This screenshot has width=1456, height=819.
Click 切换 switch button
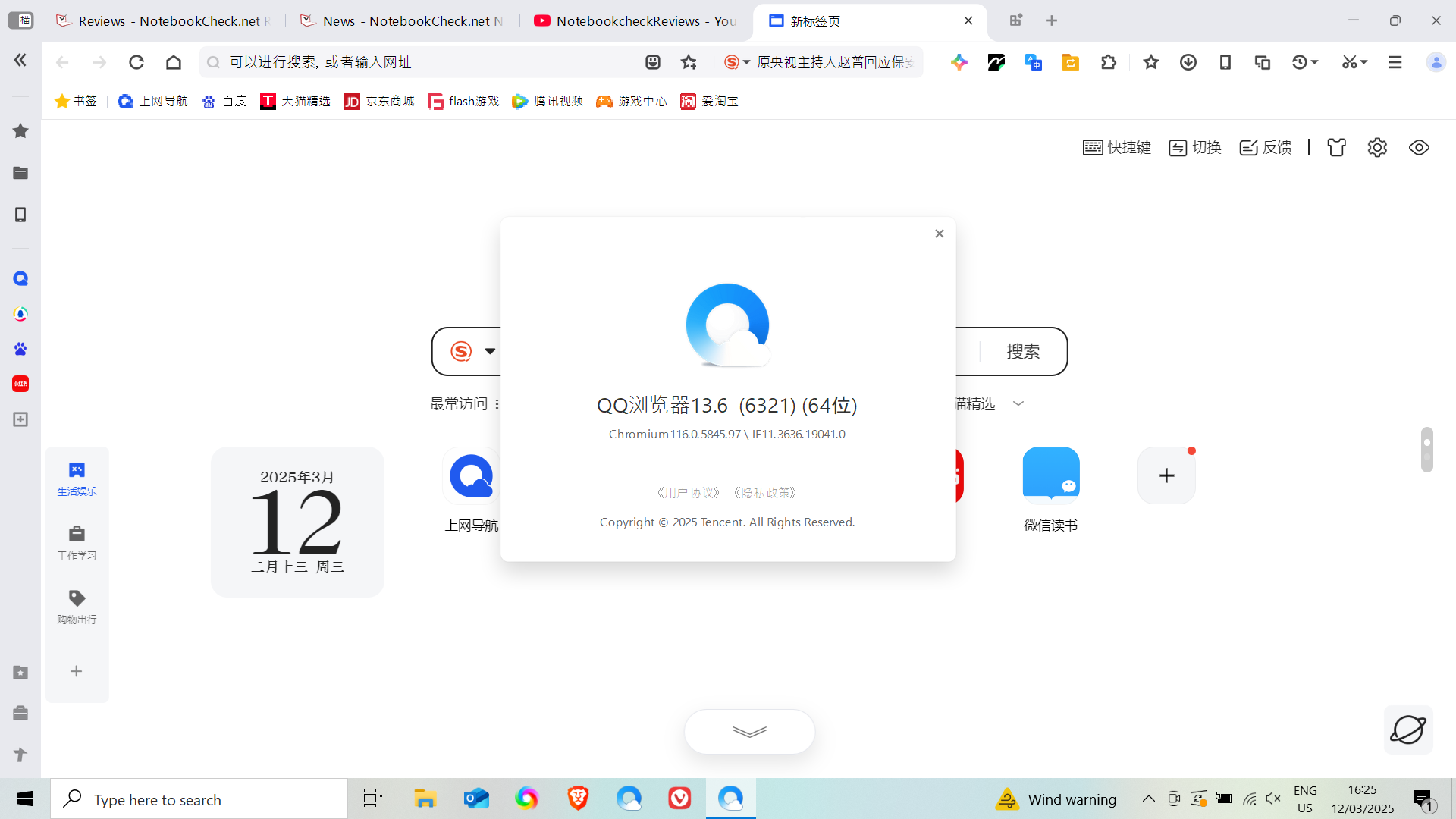1195,147
